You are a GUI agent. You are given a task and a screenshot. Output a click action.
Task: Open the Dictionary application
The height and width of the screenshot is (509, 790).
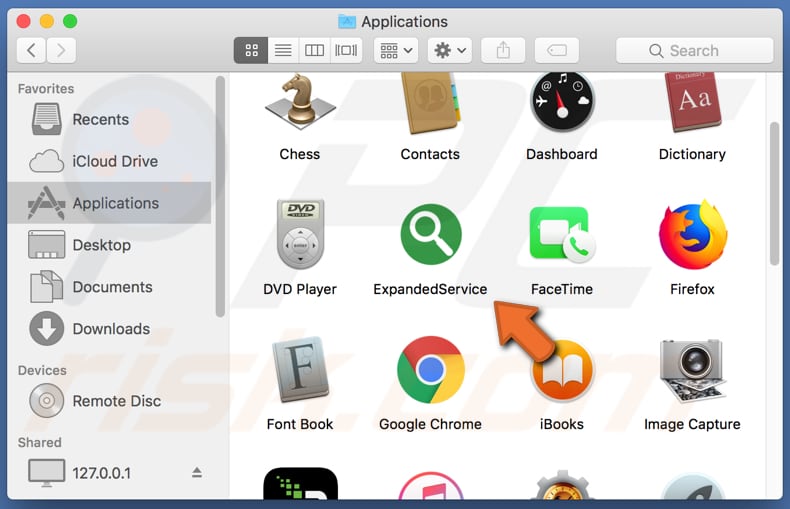pyautogui.click(x=692, y=104)
